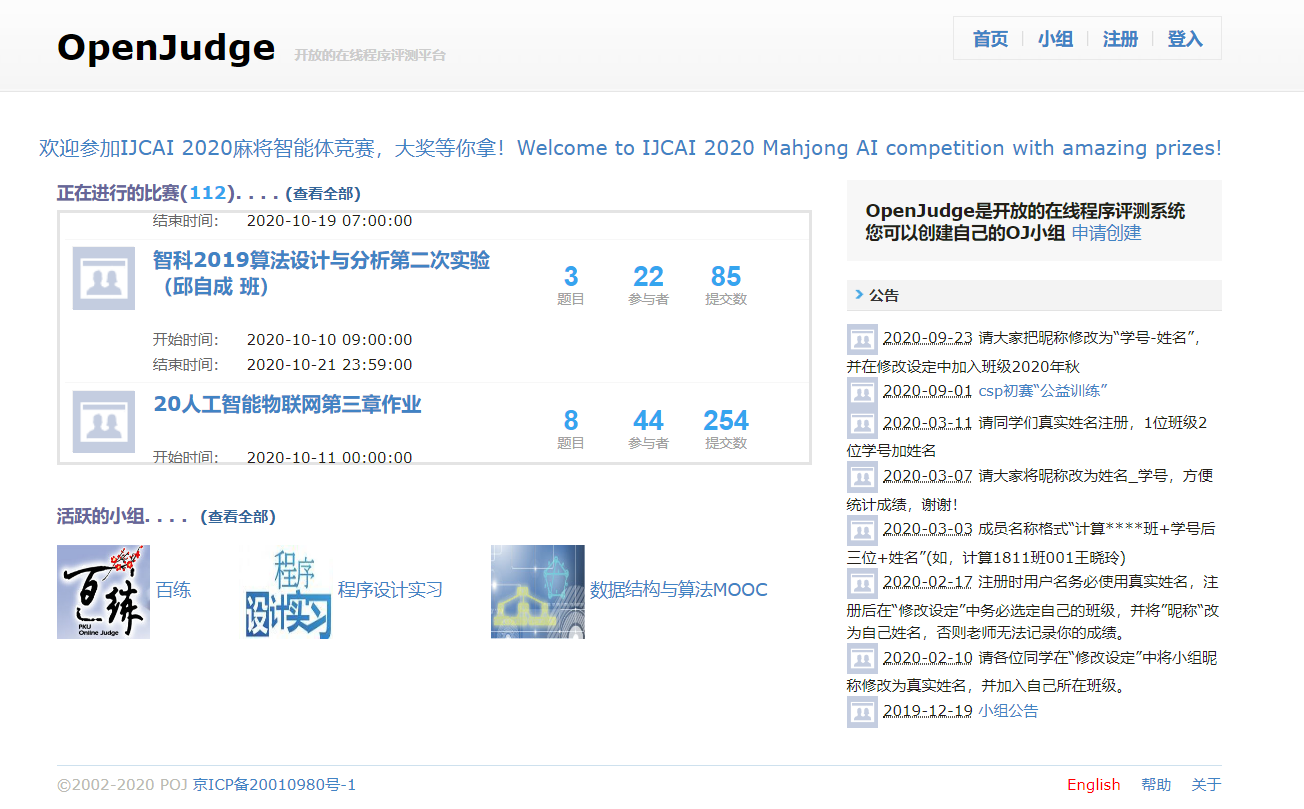Click the 数据结构与算法MOOC group logo

click(x=537, y=592)
